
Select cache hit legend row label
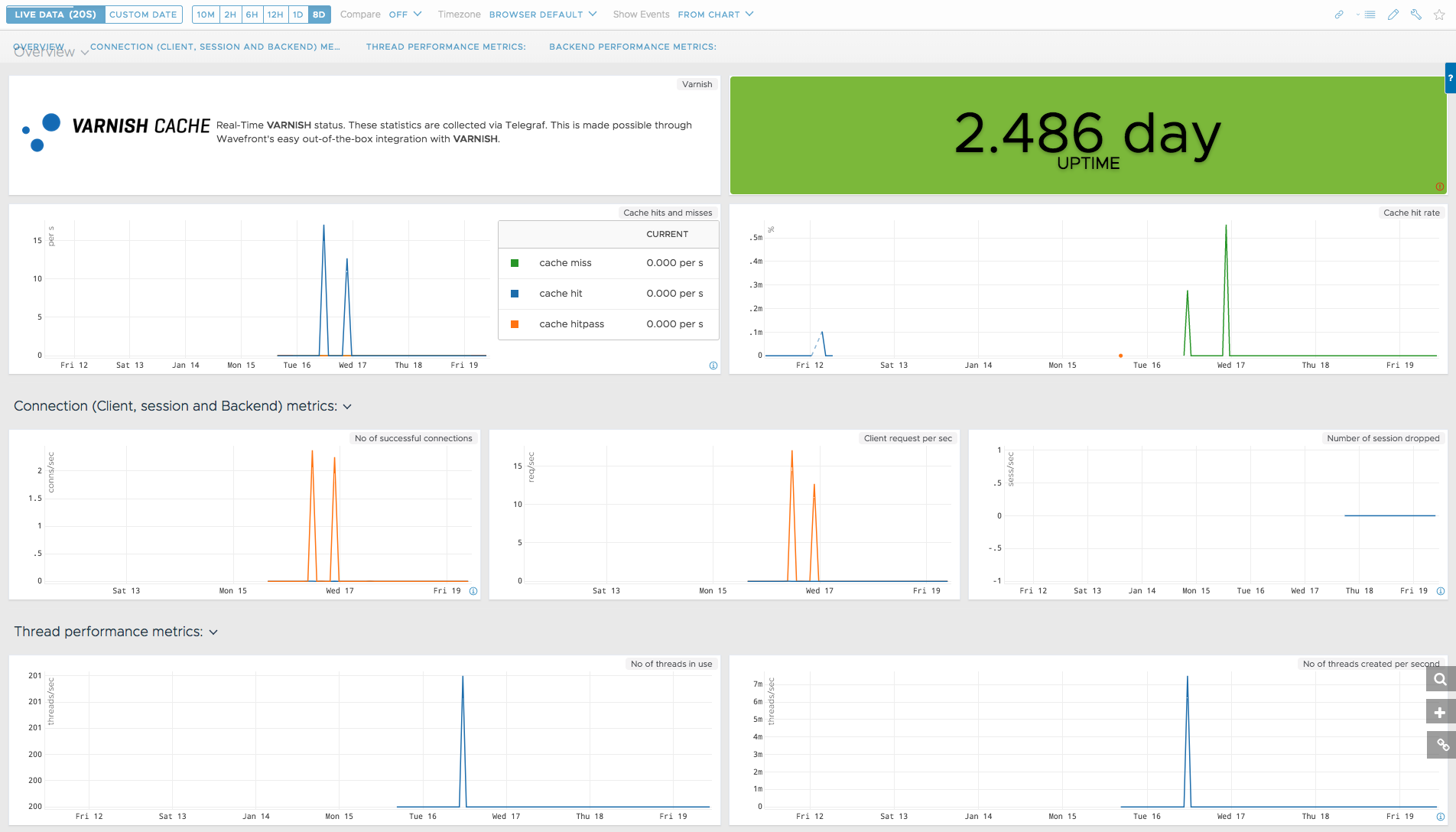point(561,294)
